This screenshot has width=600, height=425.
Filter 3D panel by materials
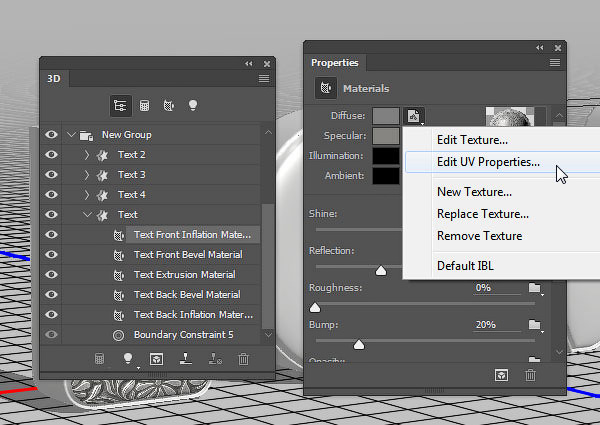coord(167,105)
